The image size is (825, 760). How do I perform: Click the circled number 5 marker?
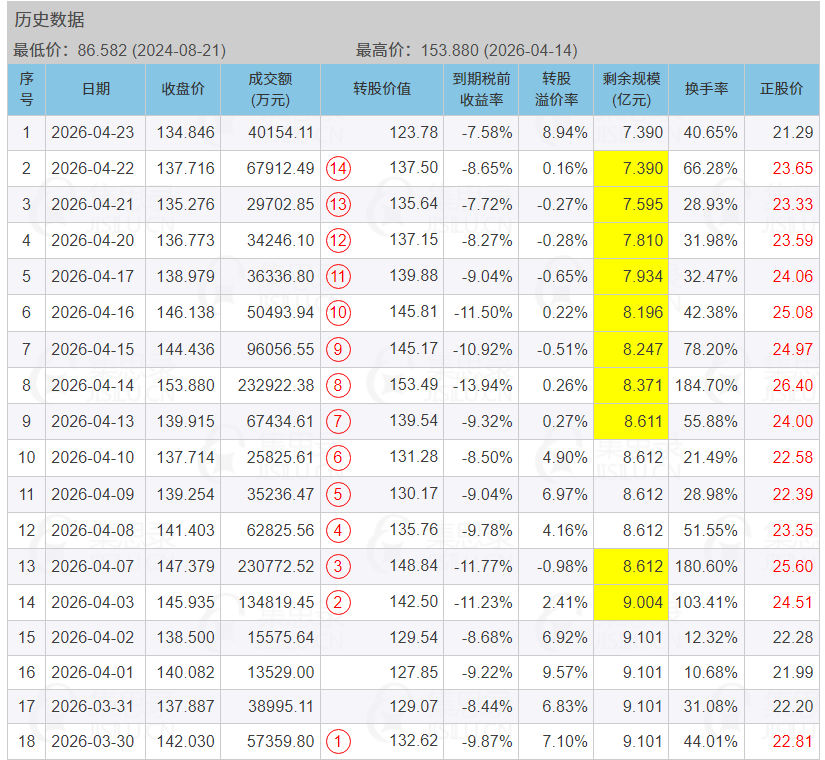point(338,494)
